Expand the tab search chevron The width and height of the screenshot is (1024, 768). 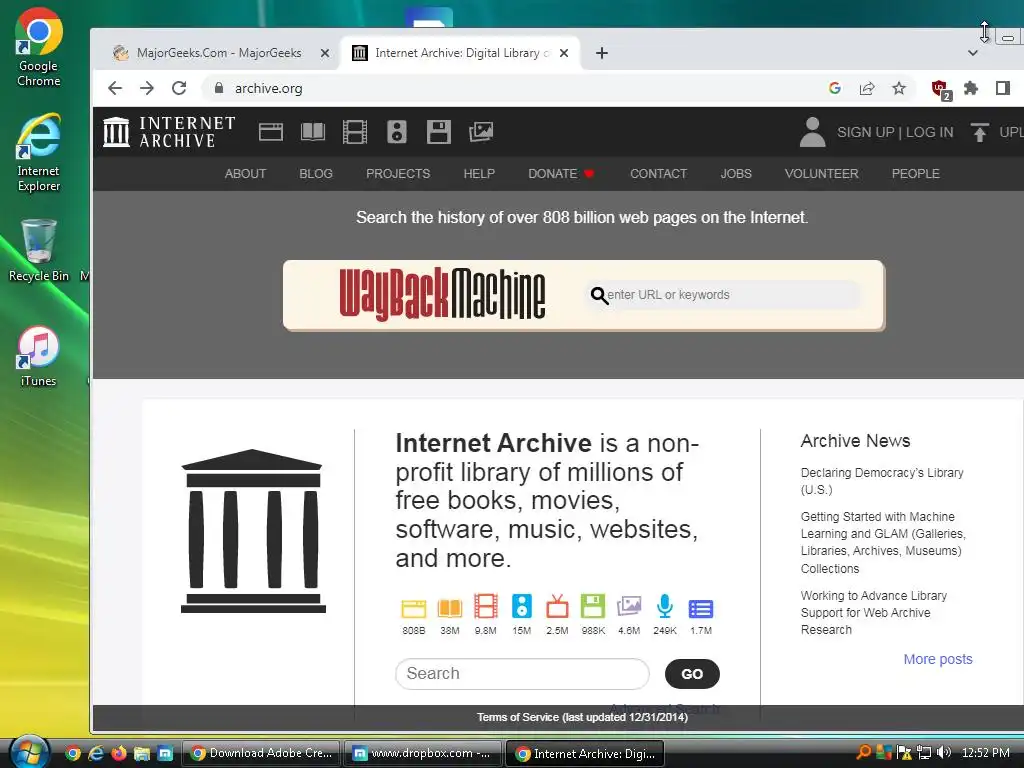click(x=972, y=53)
